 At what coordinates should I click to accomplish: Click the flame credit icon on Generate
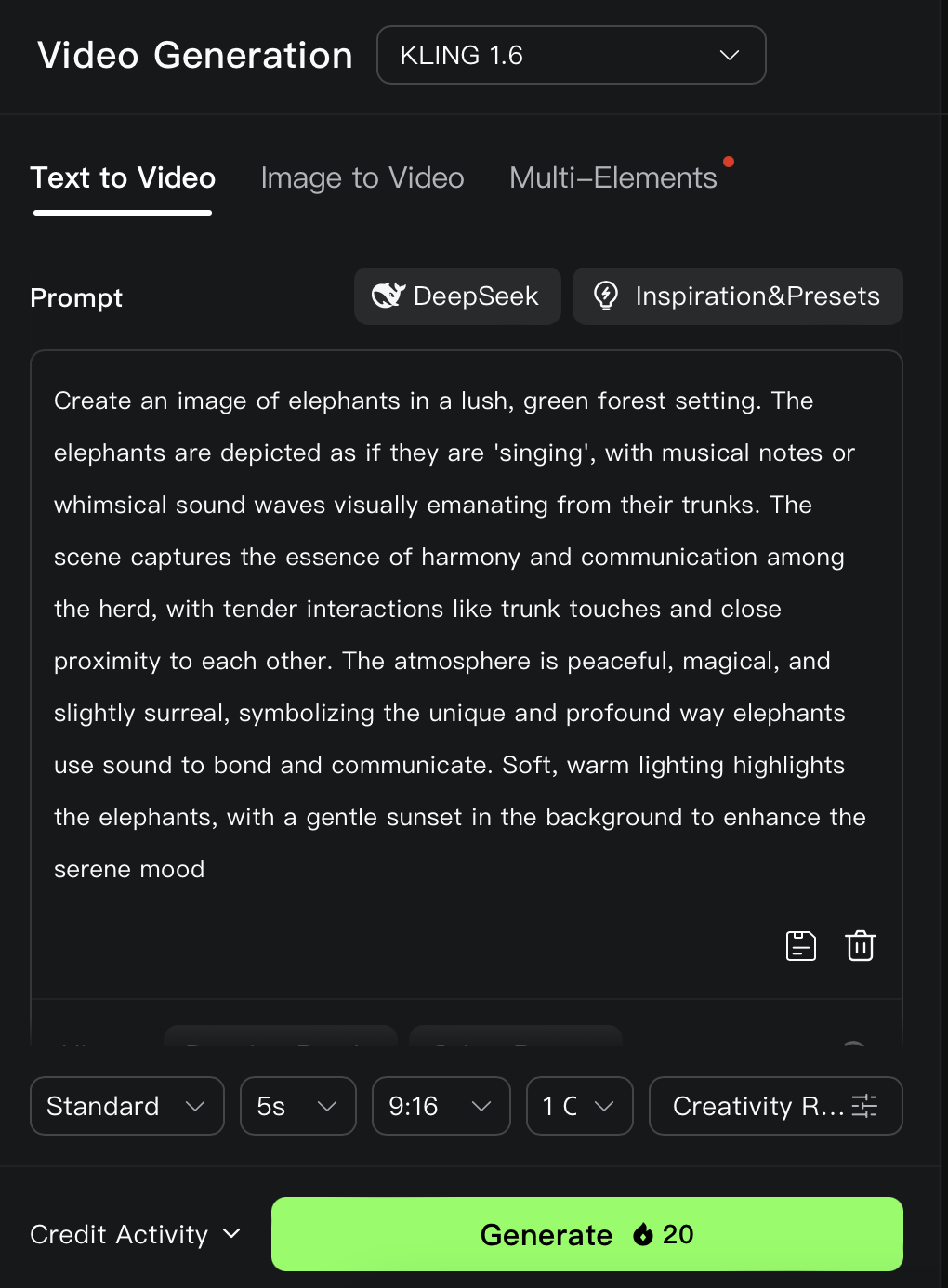[643, 1234]
